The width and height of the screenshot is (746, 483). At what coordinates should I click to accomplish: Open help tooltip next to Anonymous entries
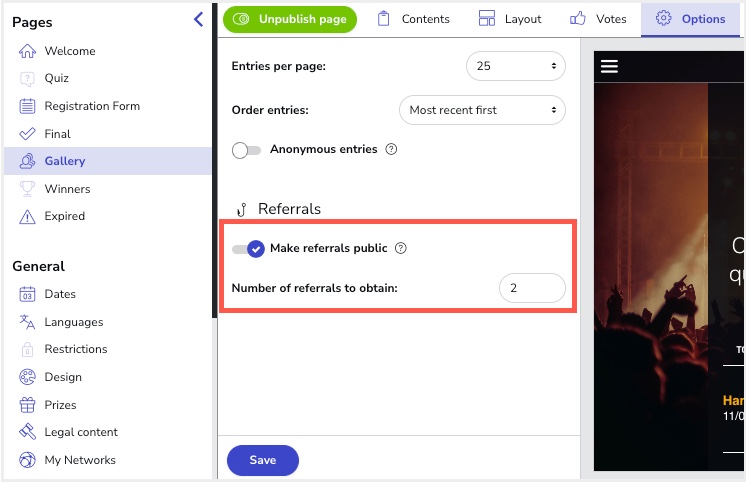click(391, 150)
